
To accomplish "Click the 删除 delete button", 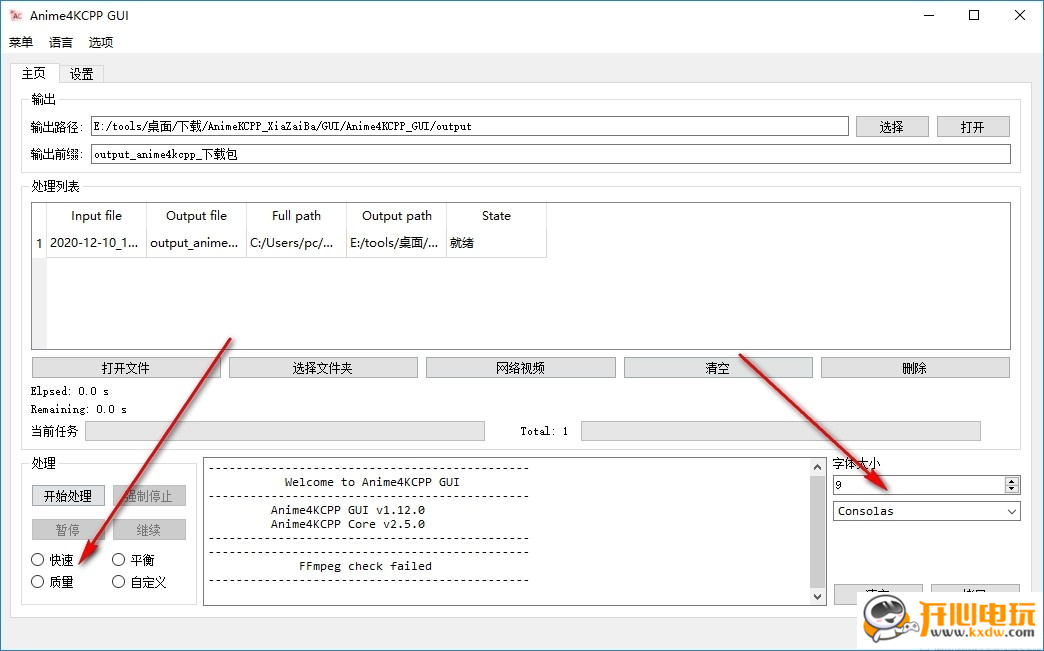I will (x=915, y=368).
